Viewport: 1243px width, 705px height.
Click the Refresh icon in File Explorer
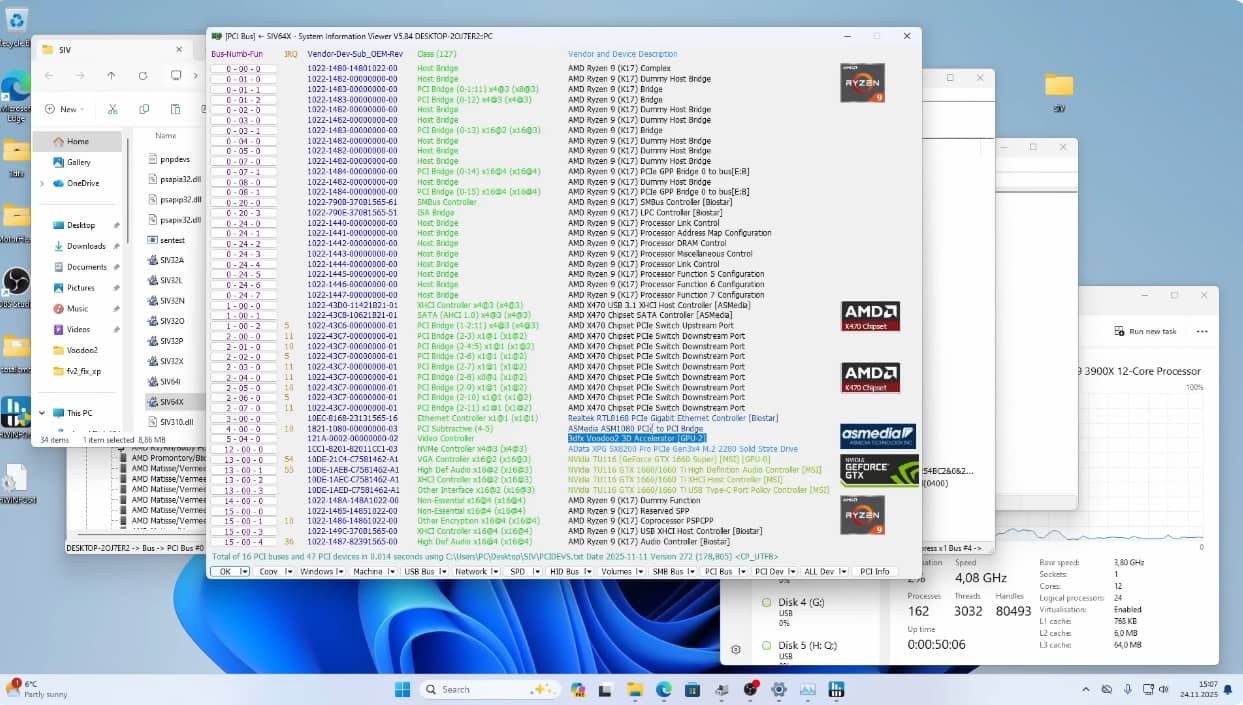(143, 76)
